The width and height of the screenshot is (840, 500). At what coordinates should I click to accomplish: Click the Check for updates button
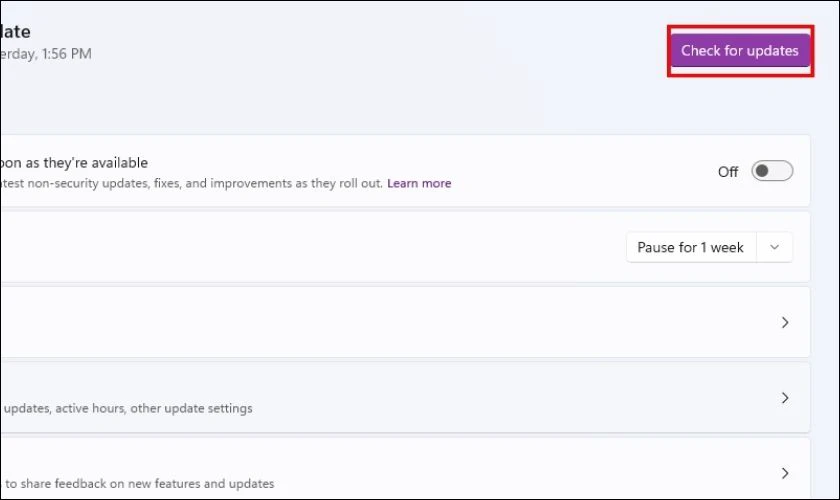[739, 50]
